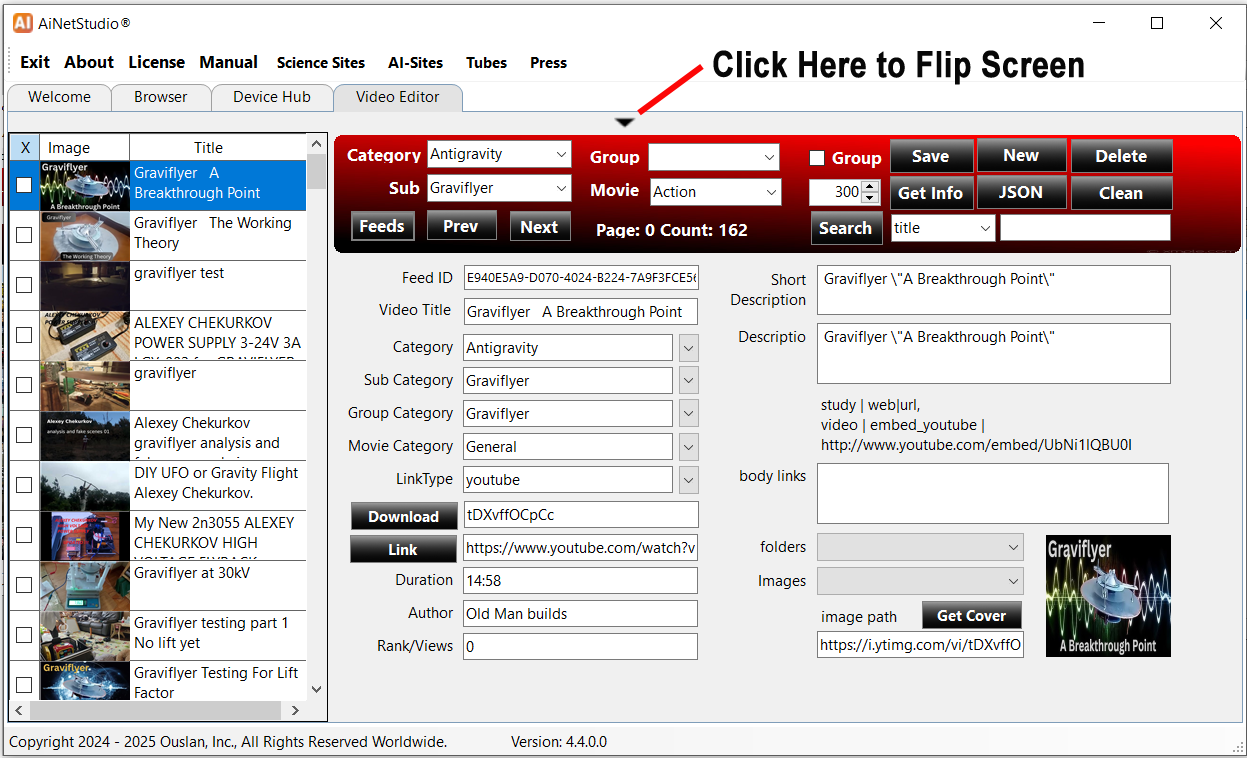This screenshot has width=1247, height=758.
Task: Check the box for Graviflyer A Breakthrough Point
Action: tap(24, 185)
